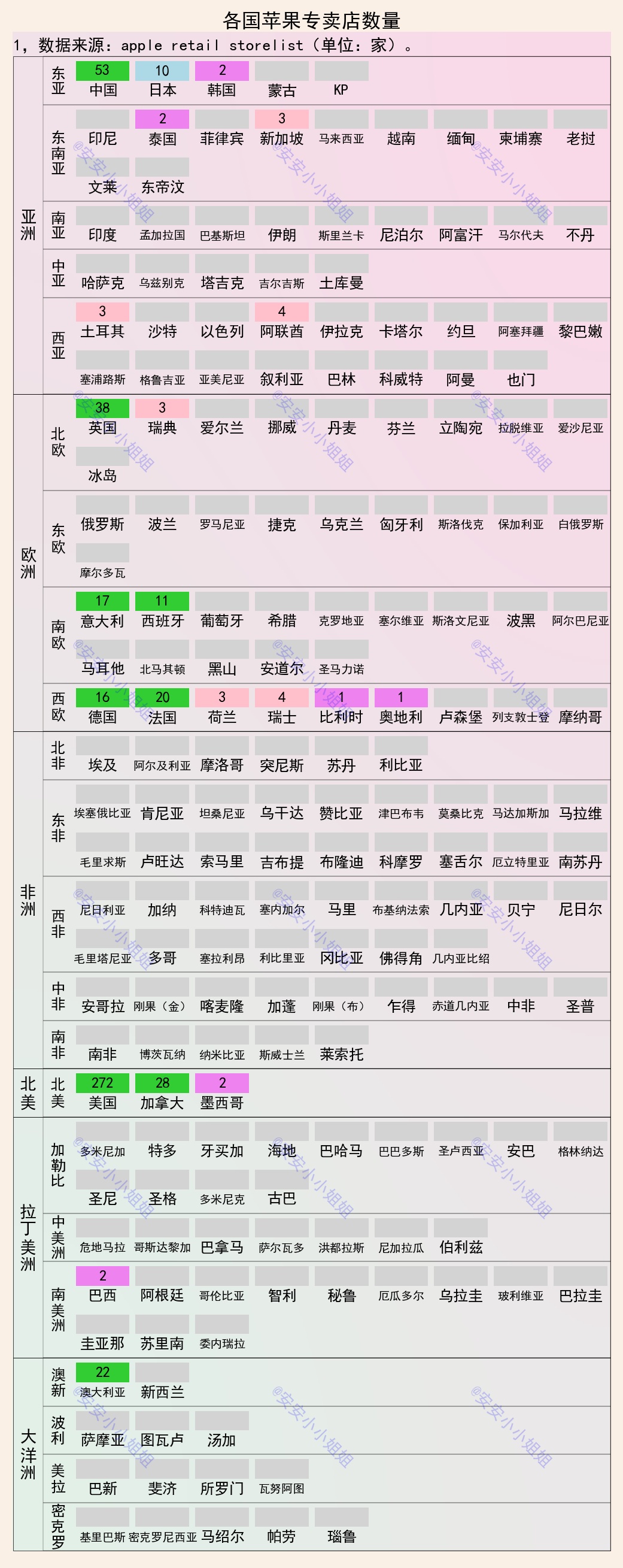
Task: Click the green cell with 22 above 澳大利亚
Action: point(102,1372)
